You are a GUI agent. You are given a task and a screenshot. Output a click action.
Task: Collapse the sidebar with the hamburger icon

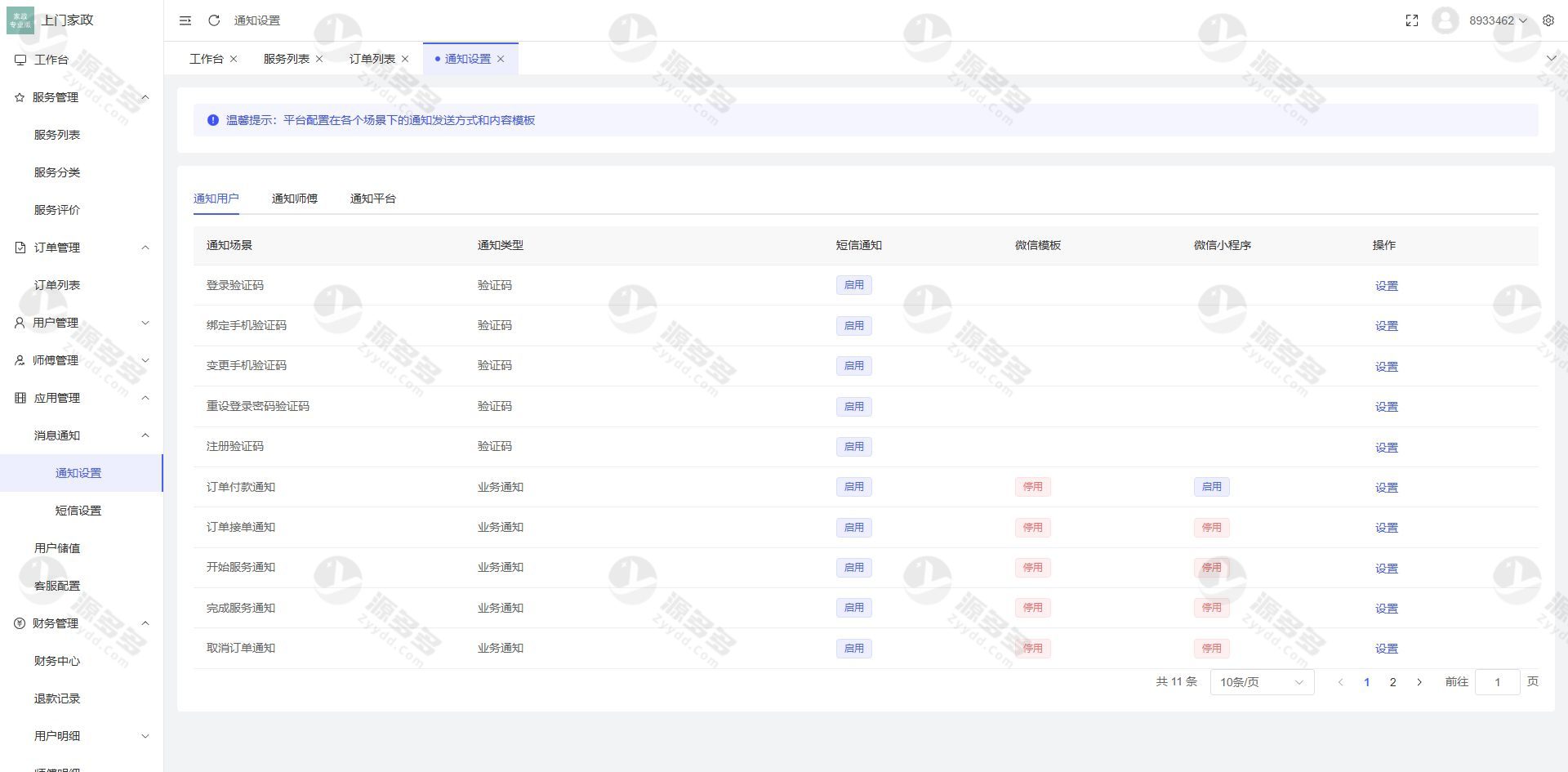(x=185, y=20)
